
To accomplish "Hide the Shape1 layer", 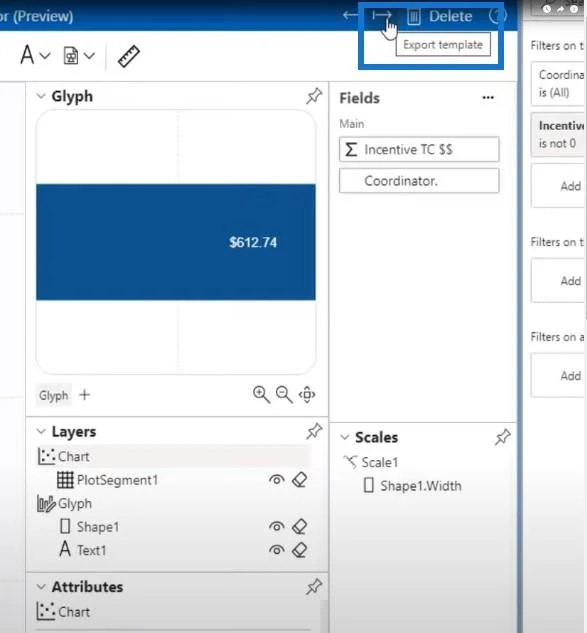I will pos(277,526).
